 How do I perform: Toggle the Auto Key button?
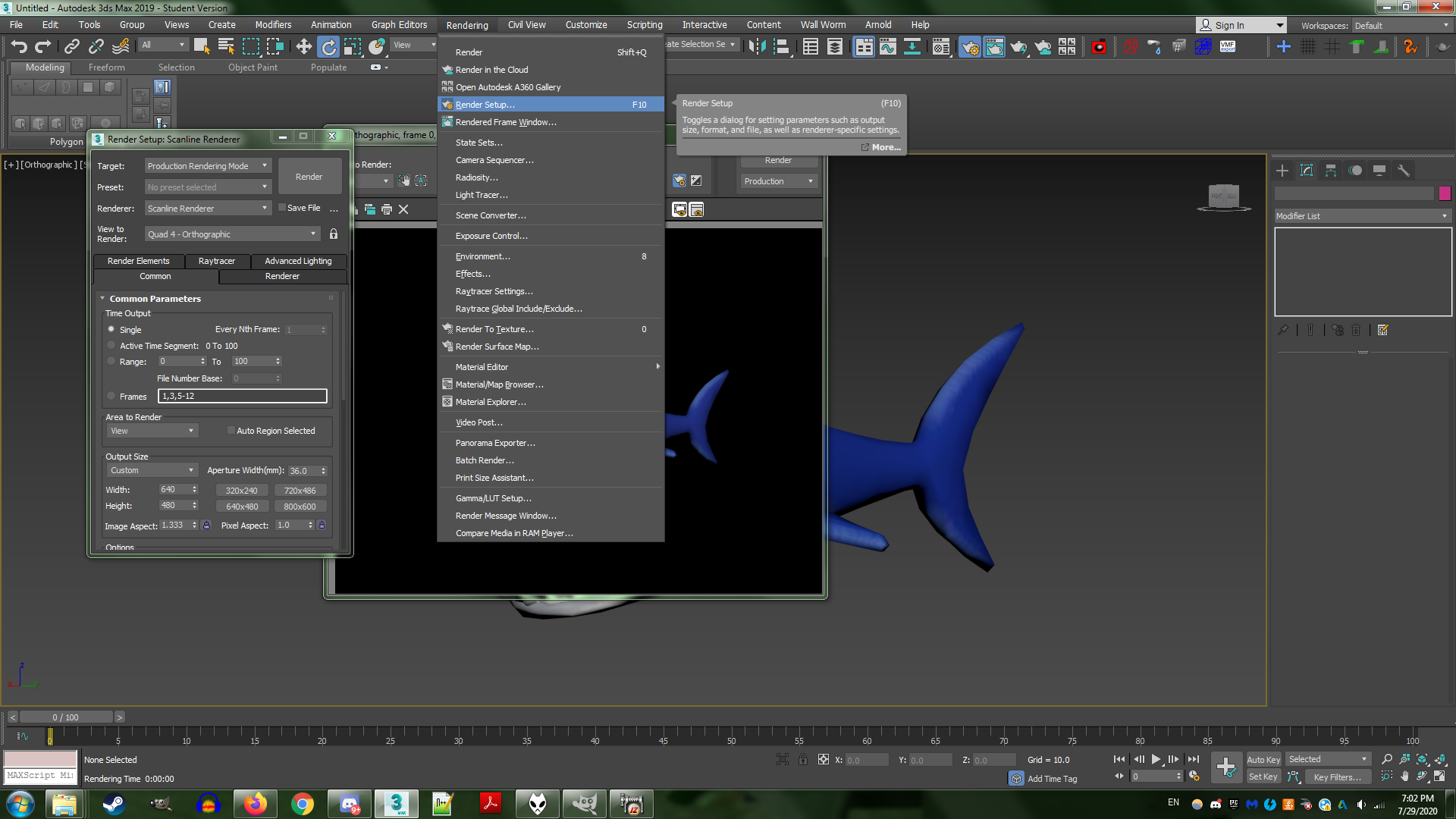[1263, 759]
